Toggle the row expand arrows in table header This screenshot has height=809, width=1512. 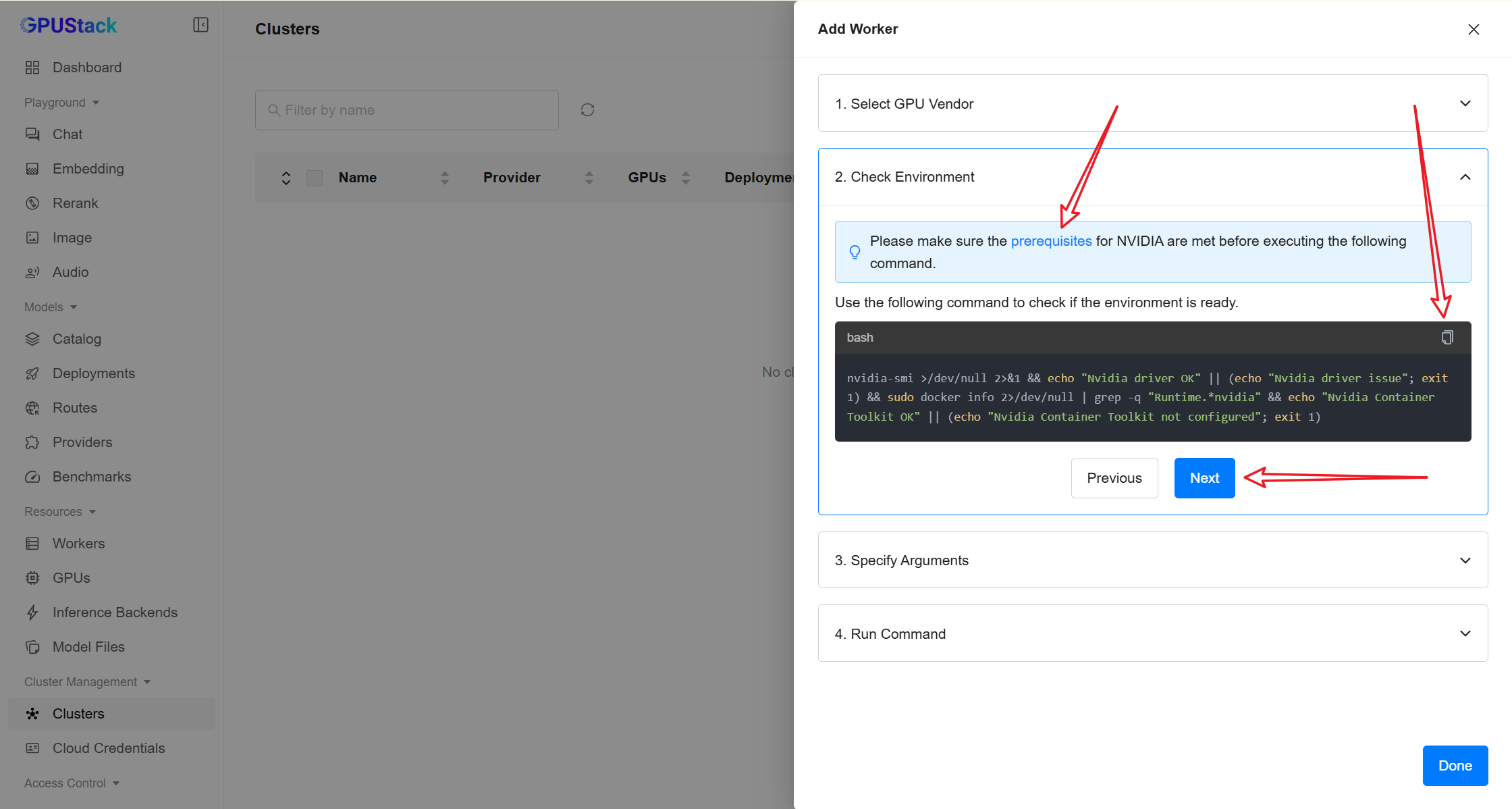click(286, 178)
